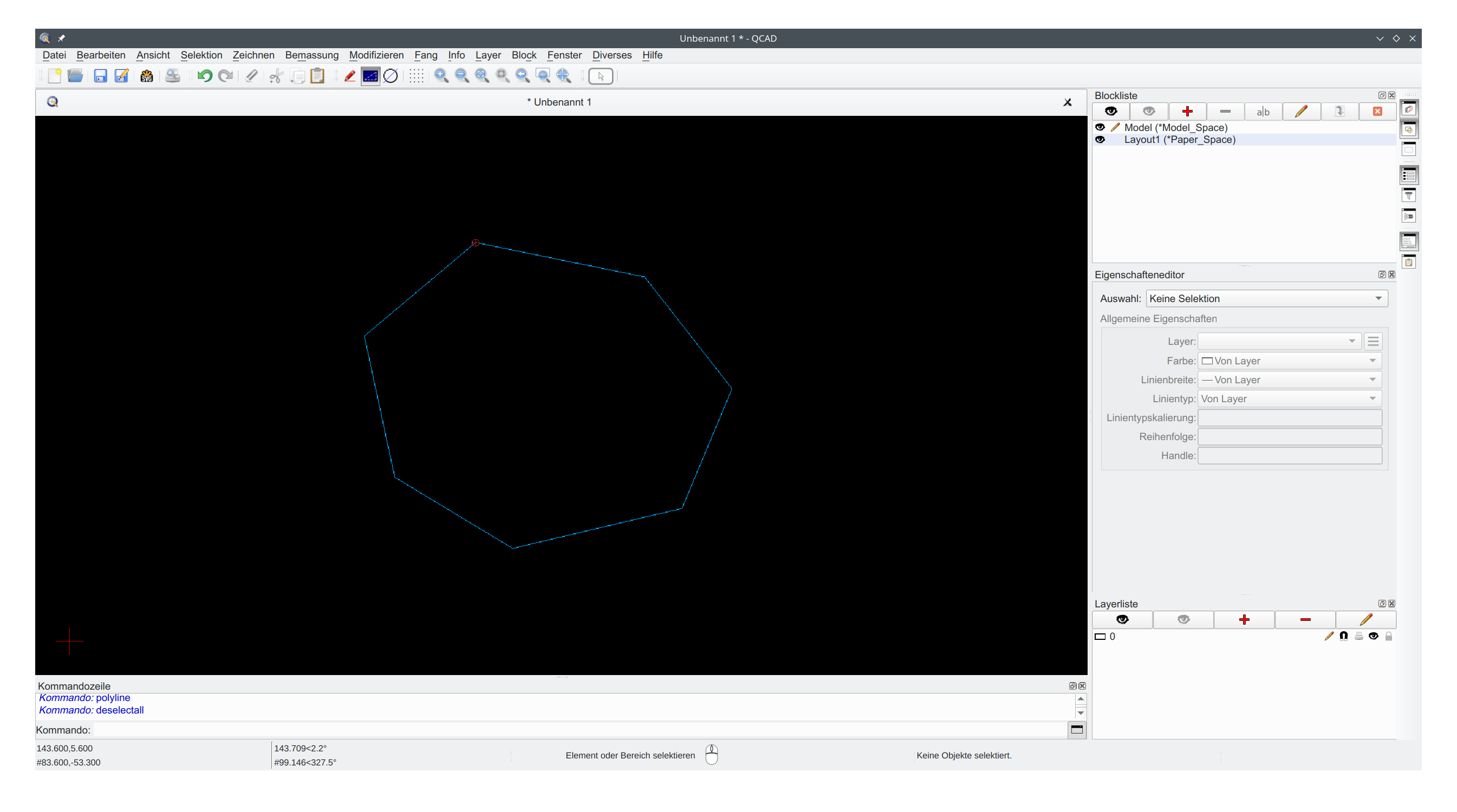Screen dimensions: 1457x812
Task: Open a file using folder icon
Action: point(75,76)
